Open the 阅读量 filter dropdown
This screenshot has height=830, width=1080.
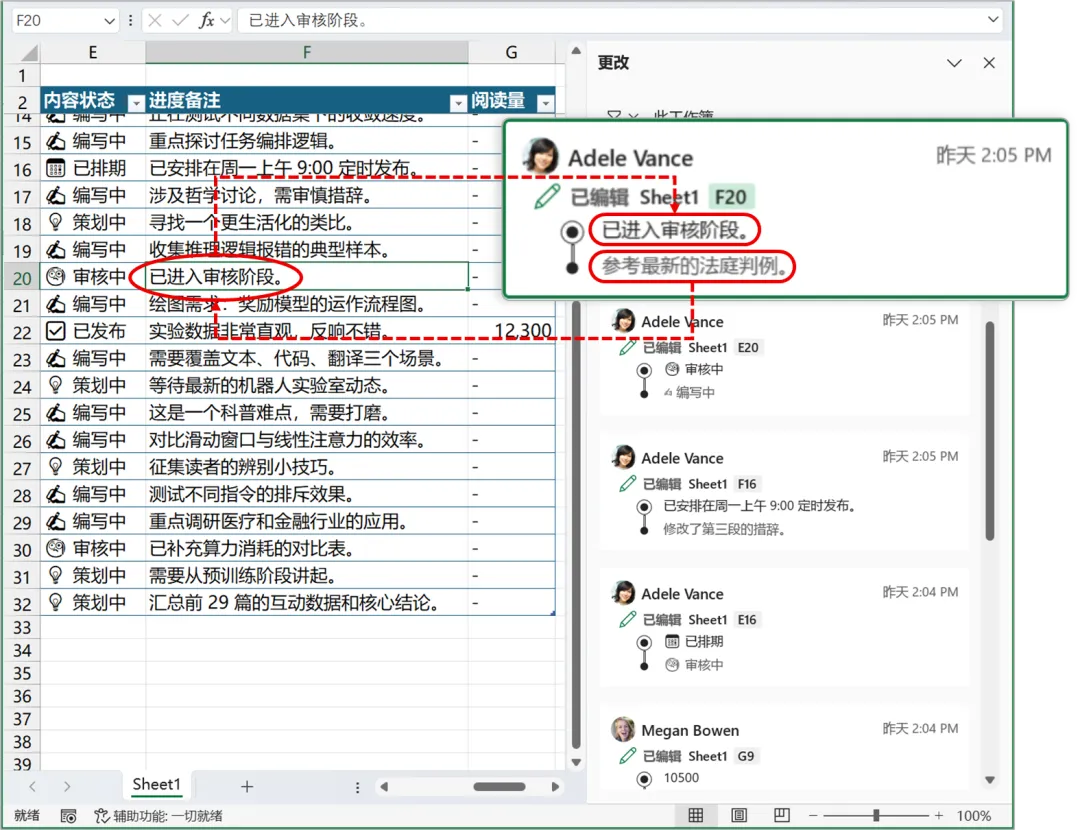545,103
